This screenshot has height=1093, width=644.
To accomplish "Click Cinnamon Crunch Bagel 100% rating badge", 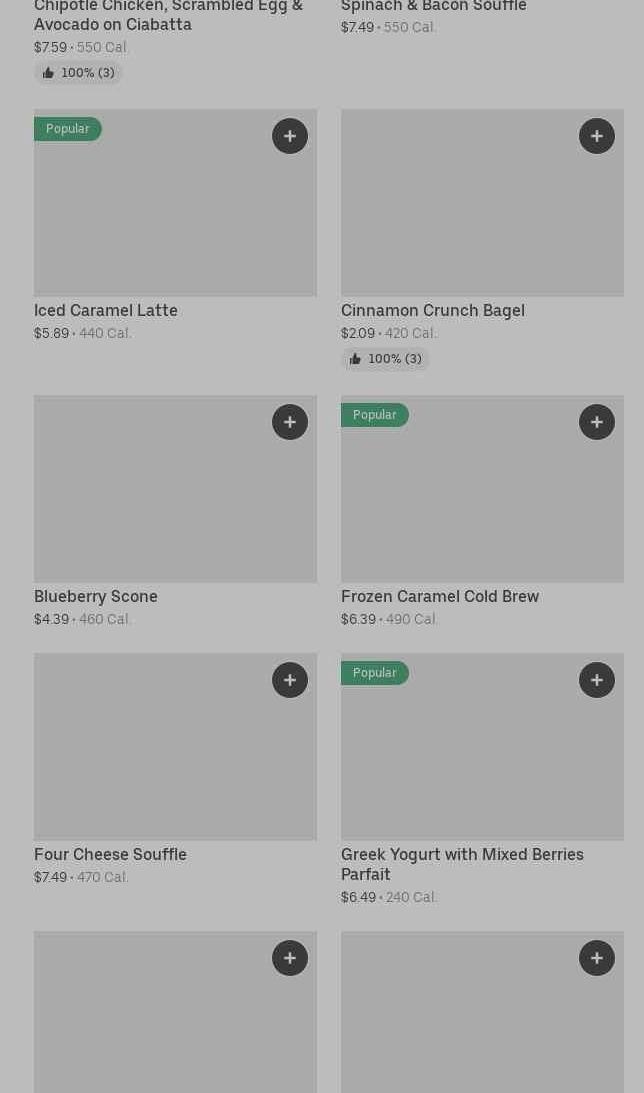I will (x=385, y=359).
